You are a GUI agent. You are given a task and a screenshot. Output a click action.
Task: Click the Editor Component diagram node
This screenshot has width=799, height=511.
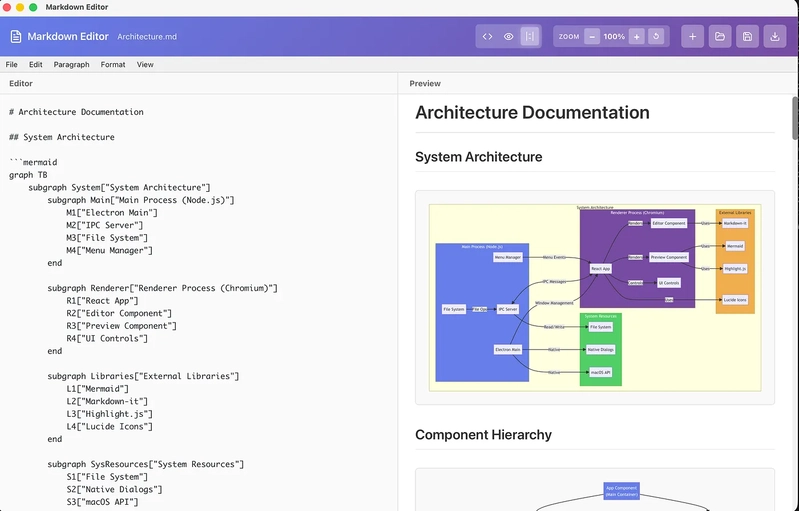tap(669, 223)
